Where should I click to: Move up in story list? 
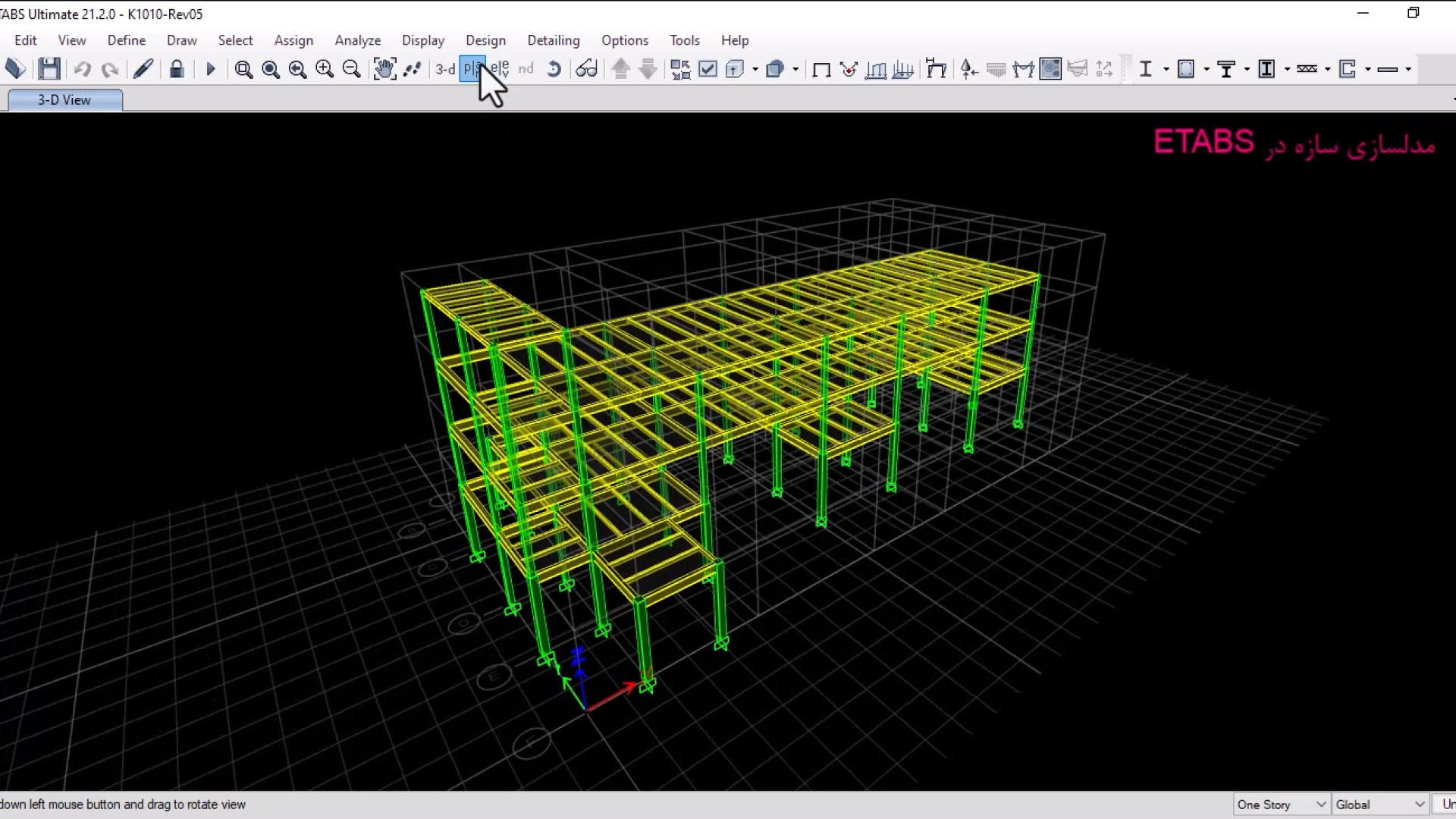tap(621, 70)
